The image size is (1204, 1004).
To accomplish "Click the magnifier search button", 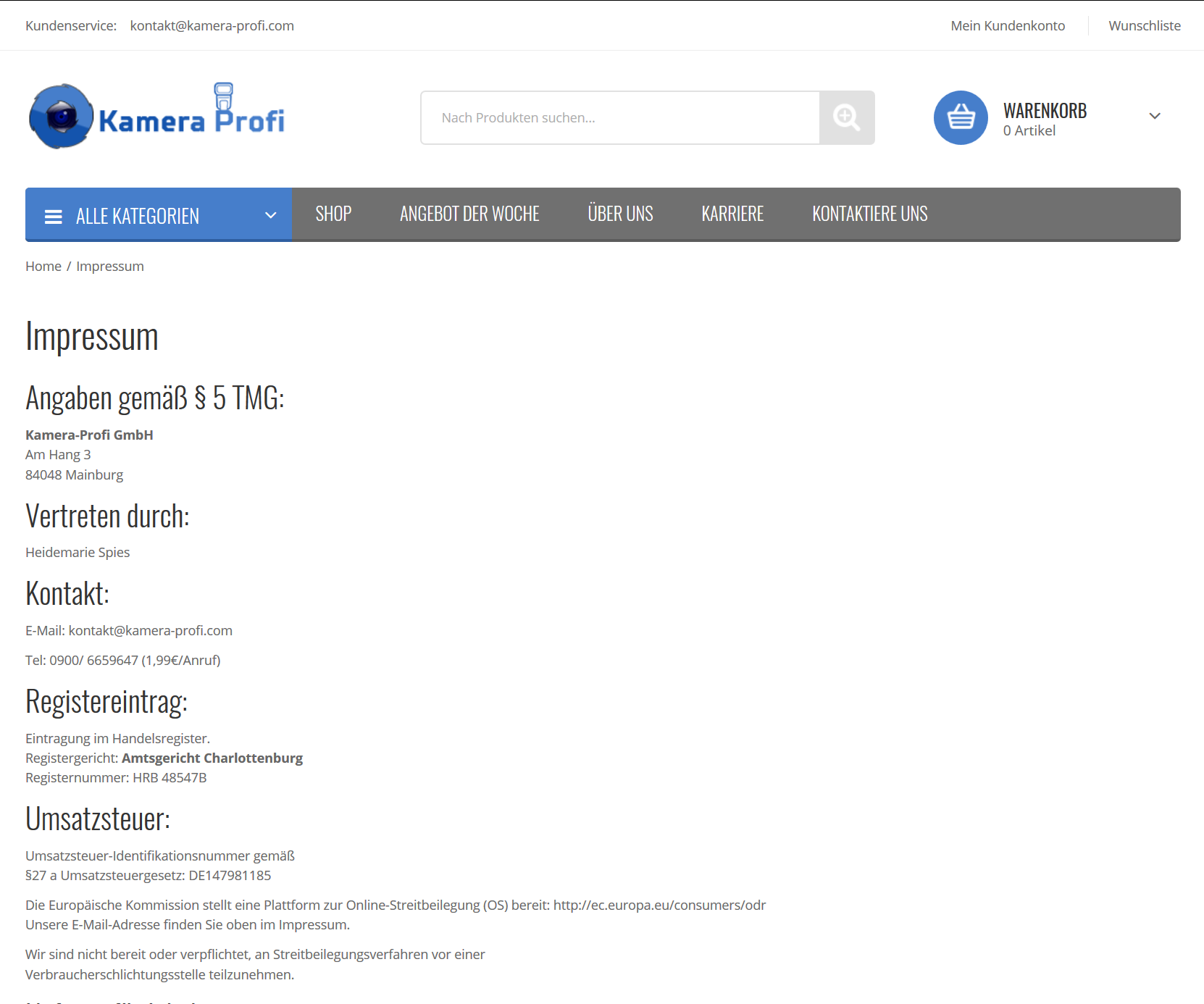I will pos(846,117).
